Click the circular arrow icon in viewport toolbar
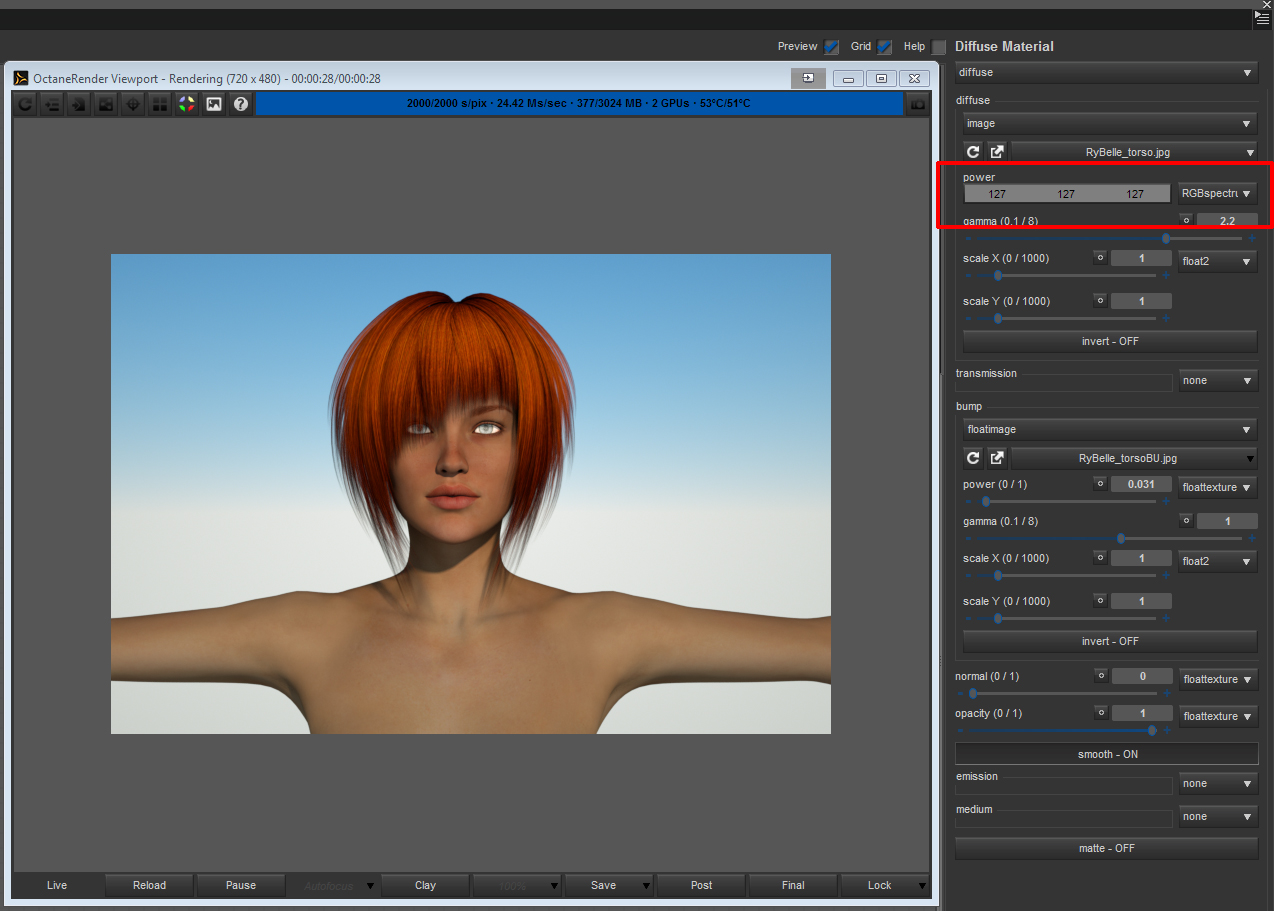 tap(25, 104)
